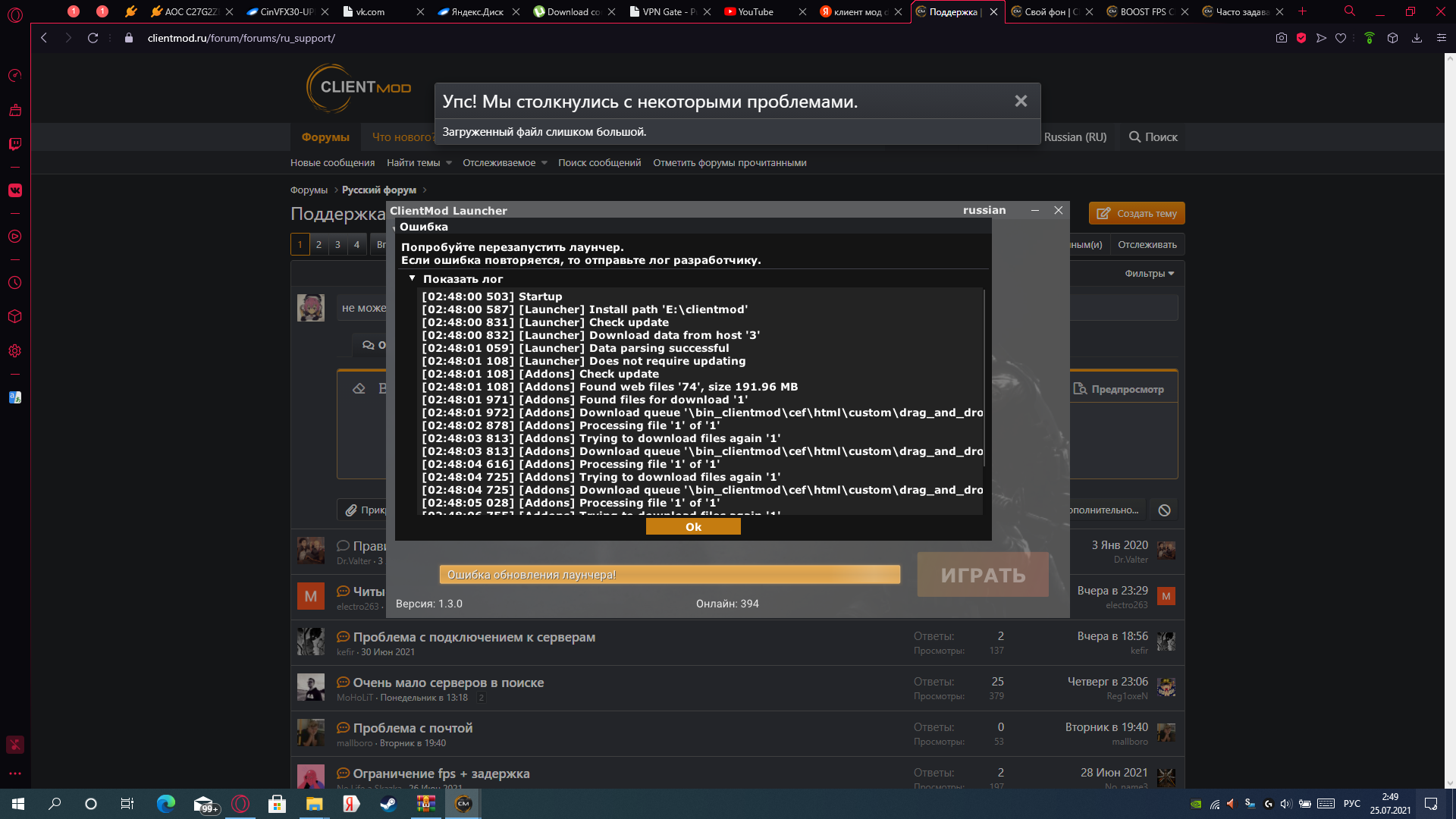Go to page 4 of the thread list
Screen dimensions: 1456x819
[356, 245]
